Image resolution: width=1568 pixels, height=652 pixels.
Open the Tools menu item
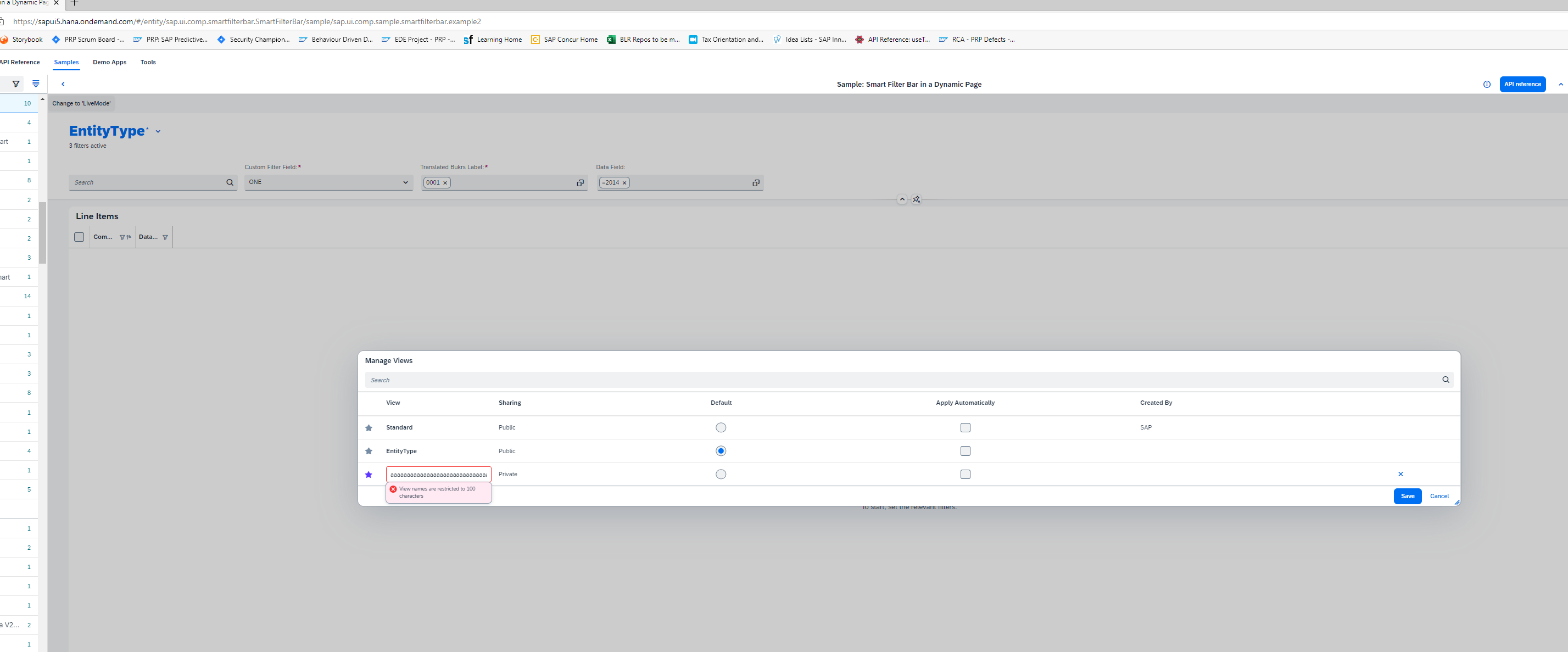tap(147, 62)
